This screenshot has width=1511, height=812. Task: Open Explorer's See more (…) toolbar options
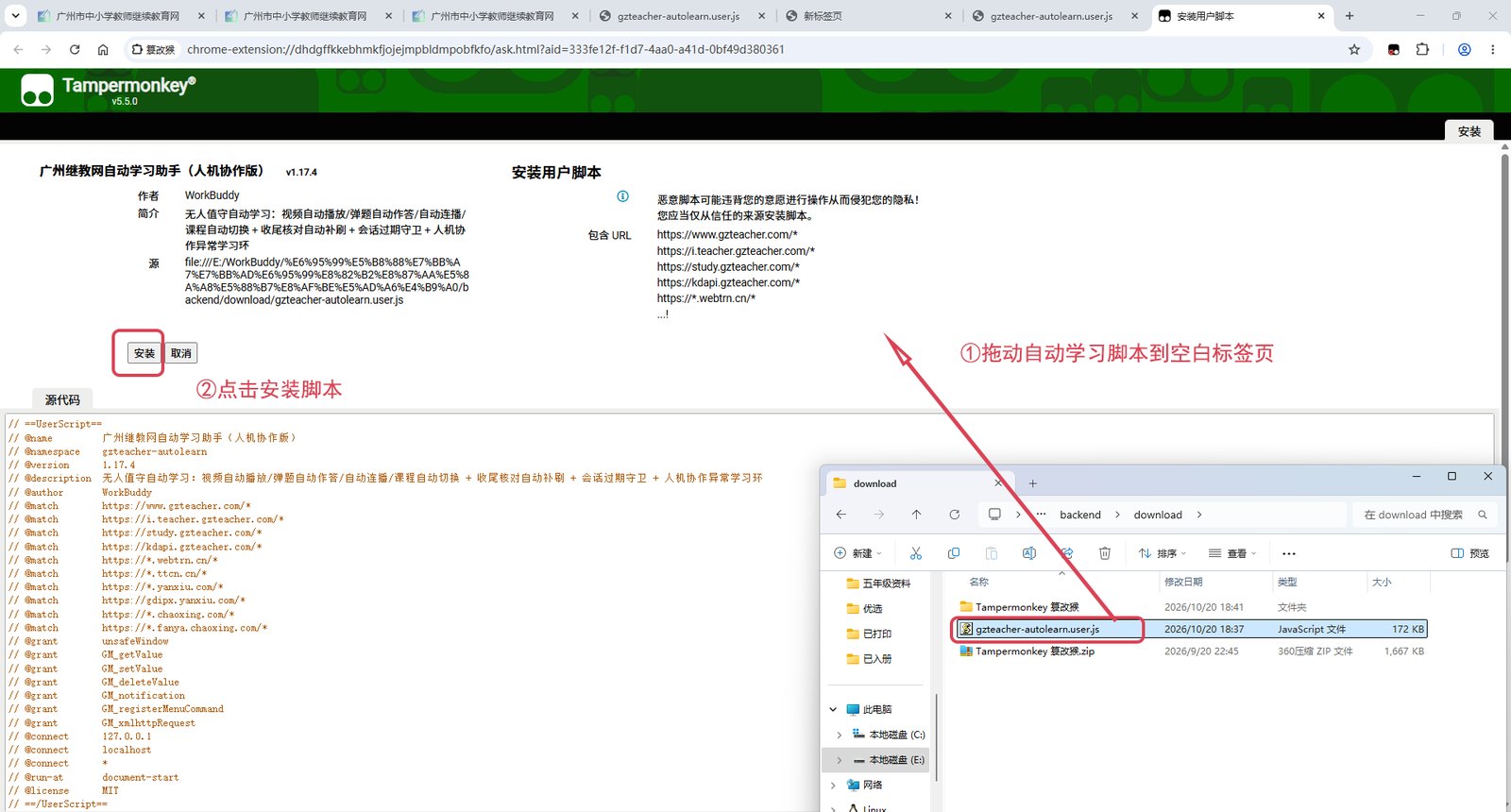1289,553
